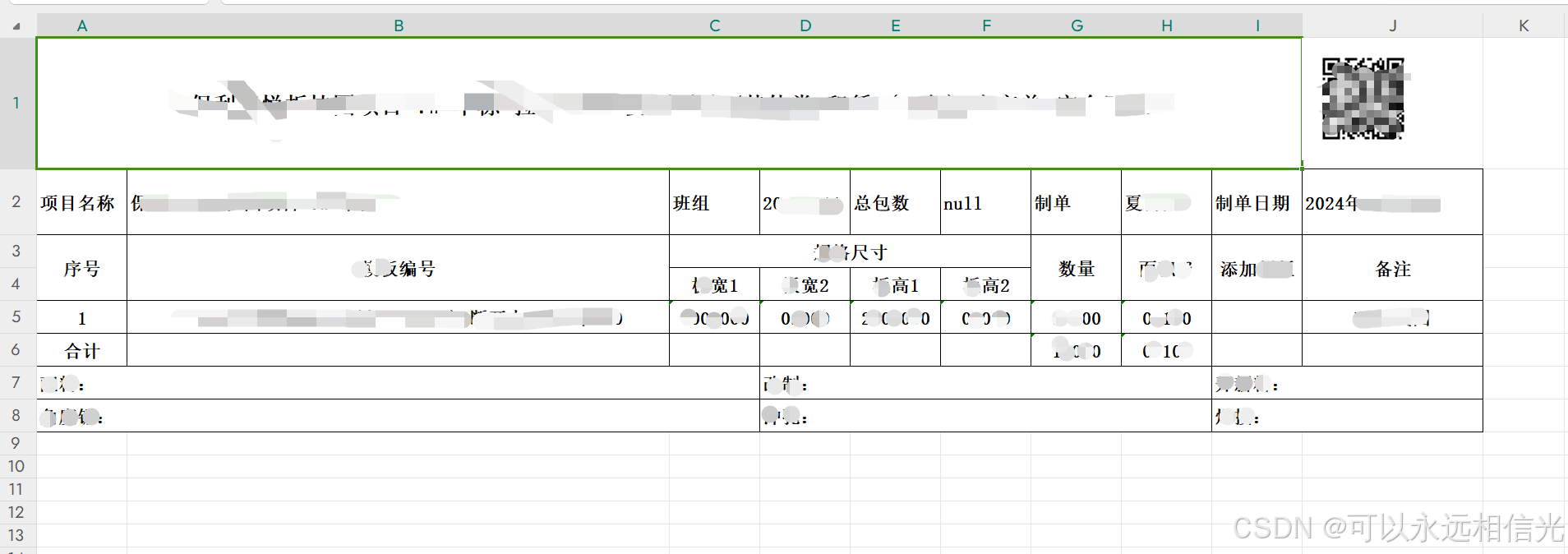The height and width of the screenshot is (554, 1568).
Task: Select column F header
Action: click(986, 25)
